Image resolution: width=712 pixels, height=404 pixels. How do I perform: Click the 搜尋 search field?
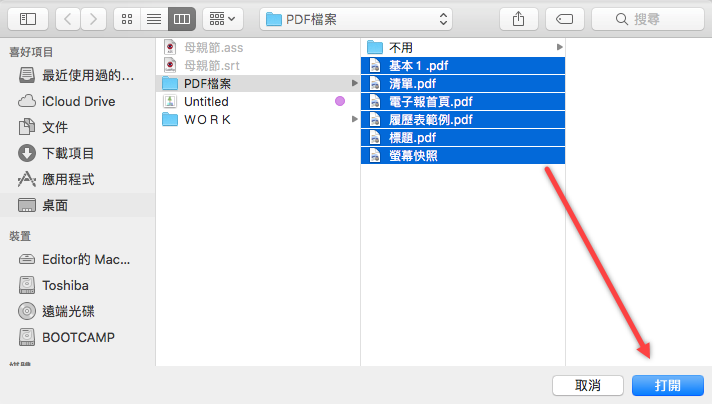tap(648, 19)
